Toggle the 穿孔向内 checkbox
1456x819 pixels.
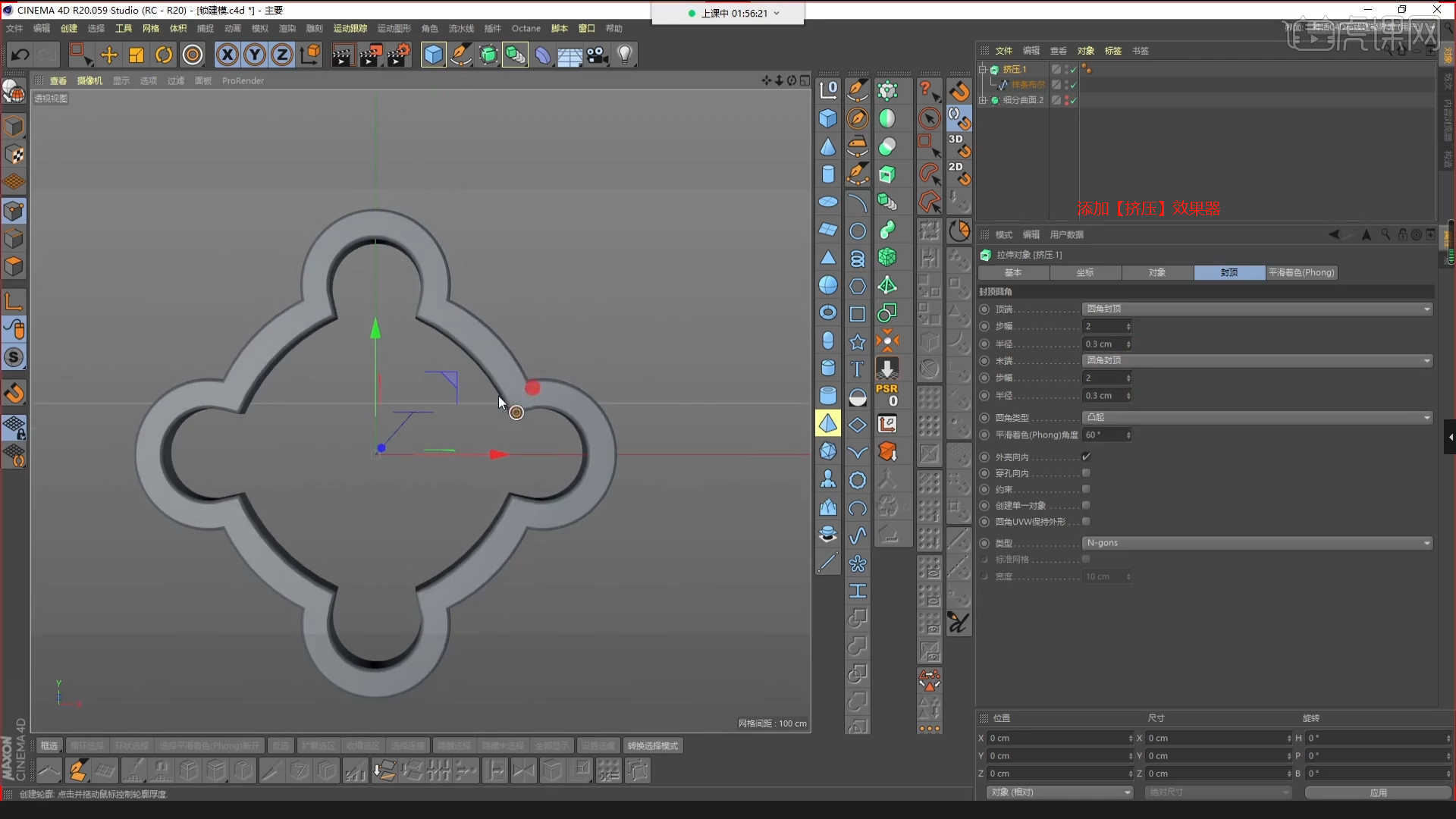tap(1086, 472)
